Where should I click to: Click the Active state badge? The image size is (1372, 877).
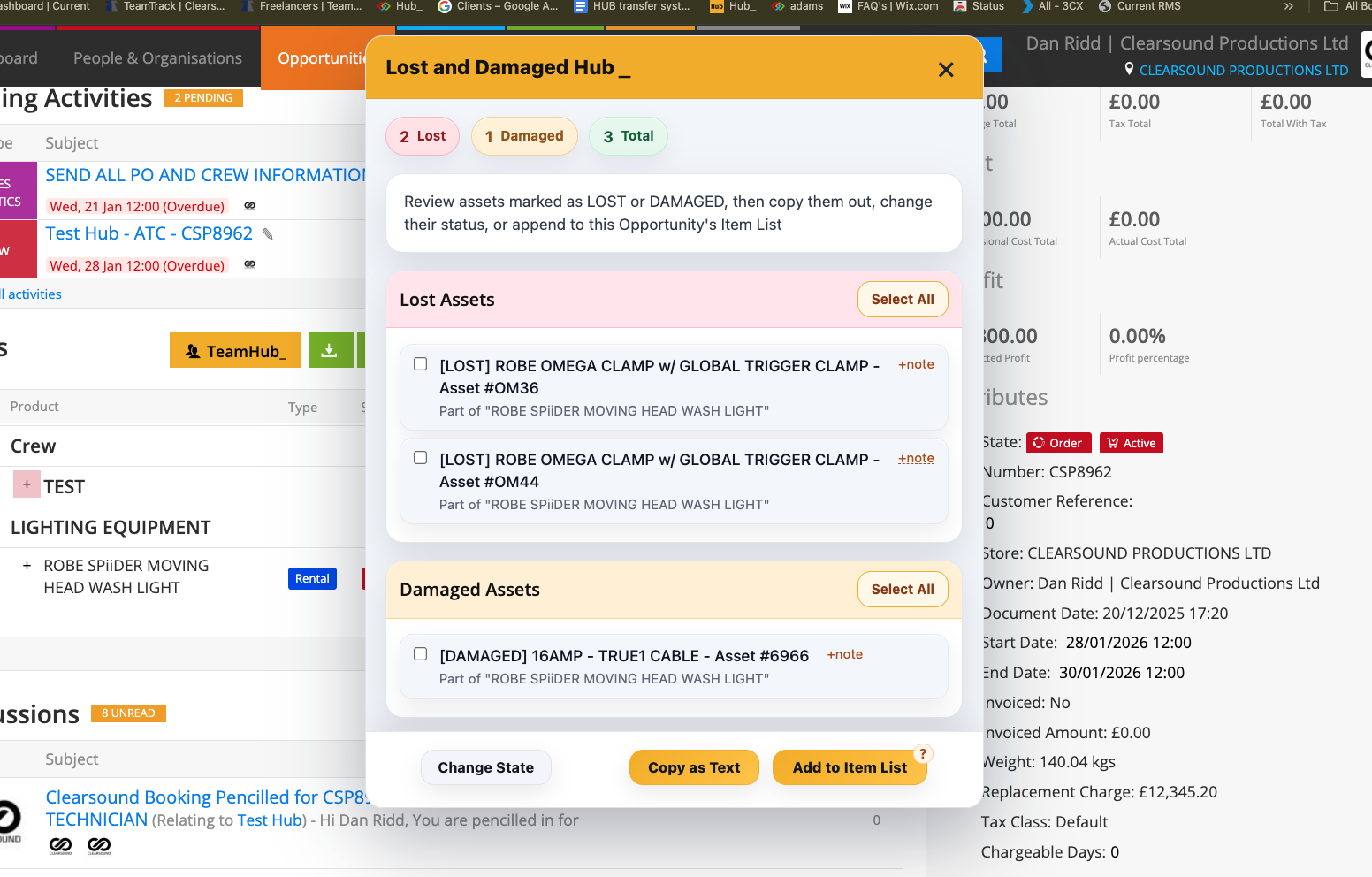pos(1132,443)
